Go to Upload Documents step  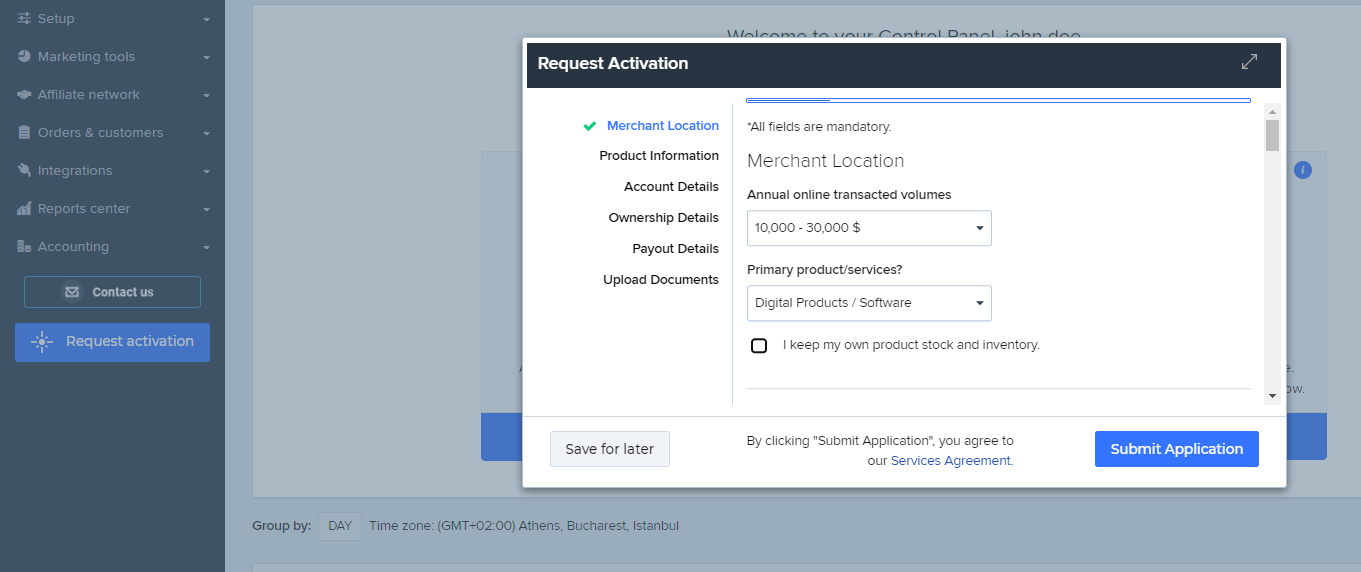661,280
